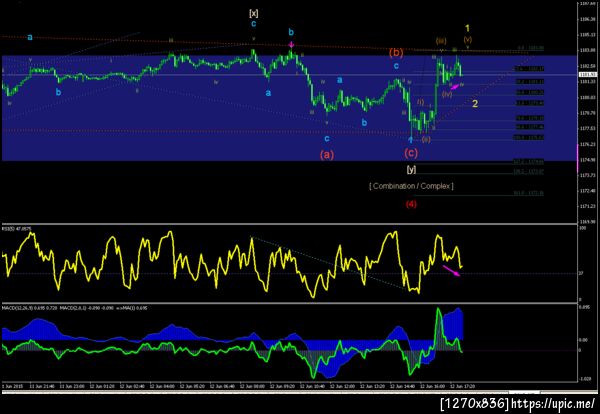Select the white [y] wave label
600x414 pixels.
(411, 169)
